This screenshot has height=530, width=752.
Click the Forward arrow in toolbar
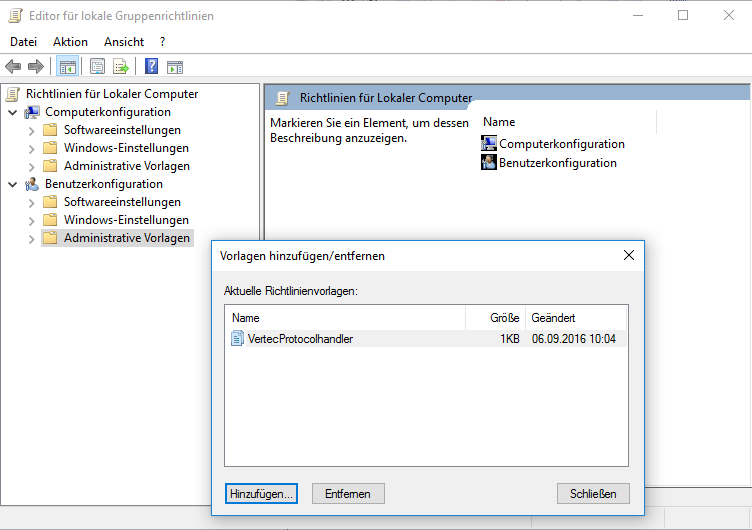point(36,67)
